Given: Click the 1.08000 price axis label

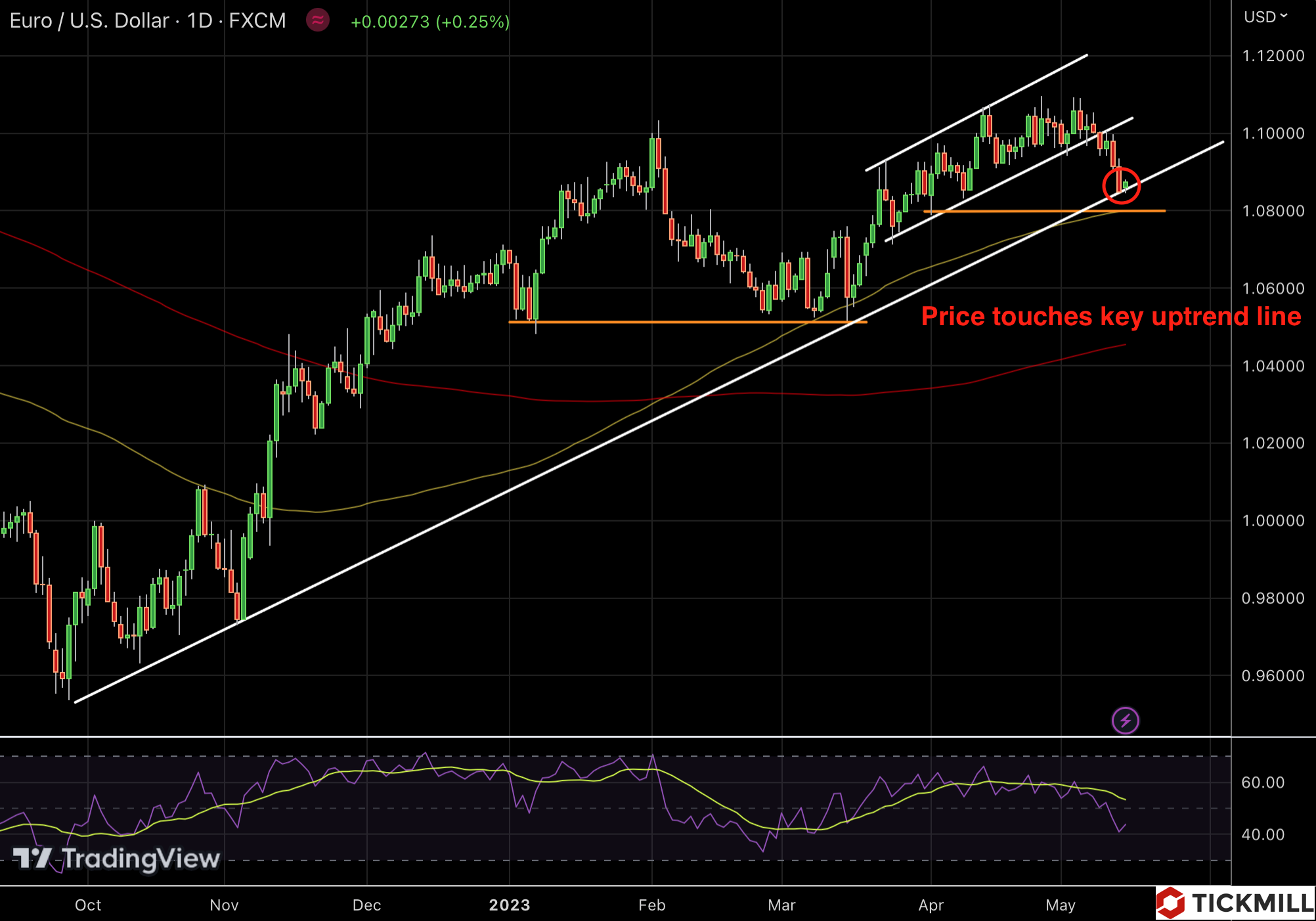Looking at the screenshot, I should (x=1273, y=211).
